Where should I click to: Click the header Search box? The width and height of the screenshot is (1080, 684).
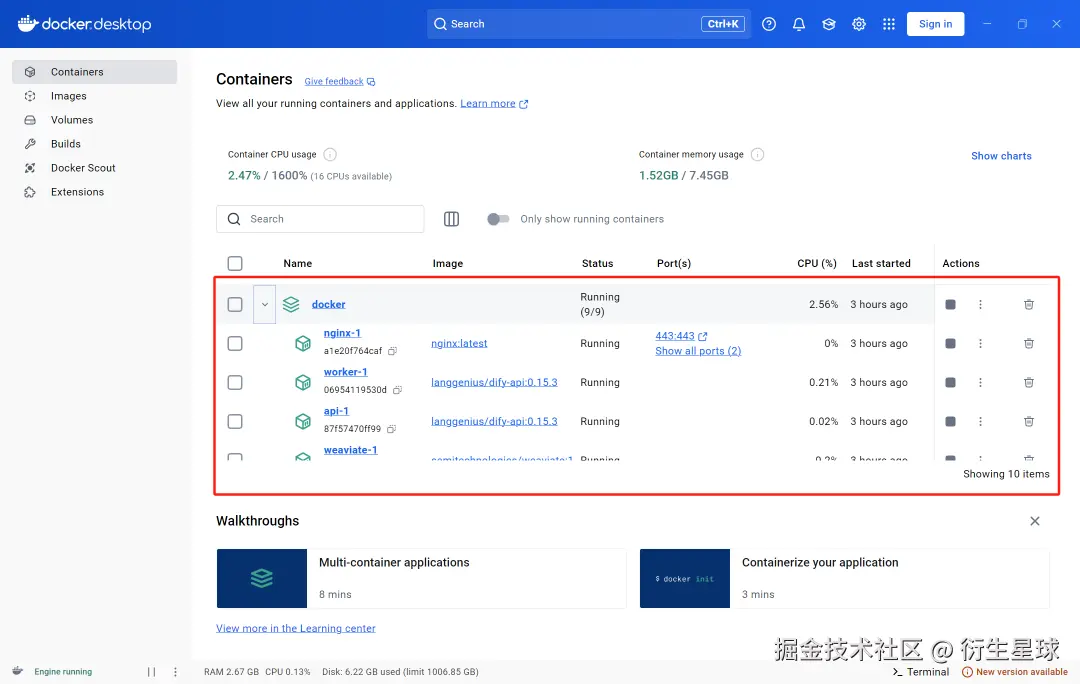click(x=589, y=24)
